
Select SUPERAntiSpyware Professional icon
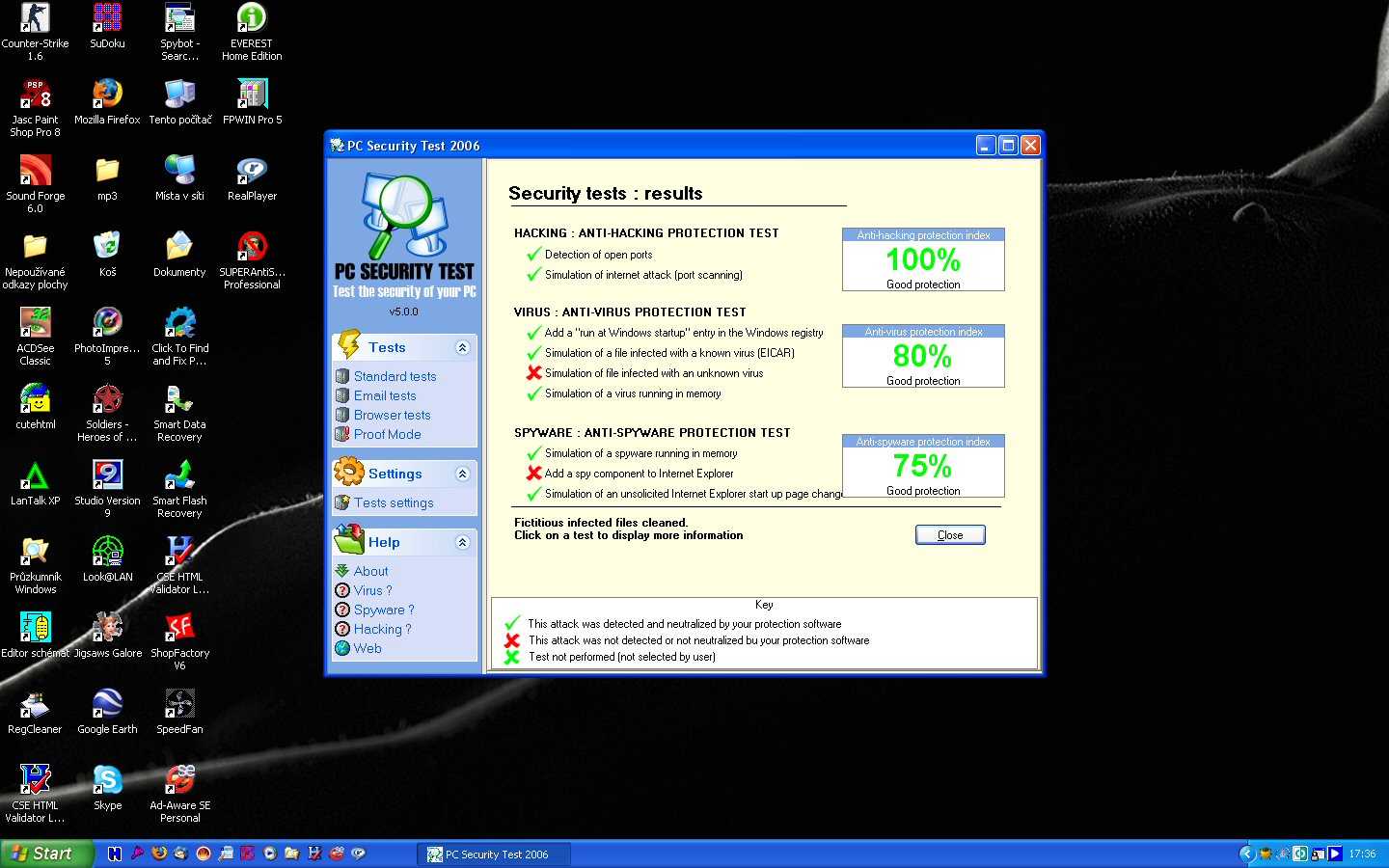click(x=252, y=259)
